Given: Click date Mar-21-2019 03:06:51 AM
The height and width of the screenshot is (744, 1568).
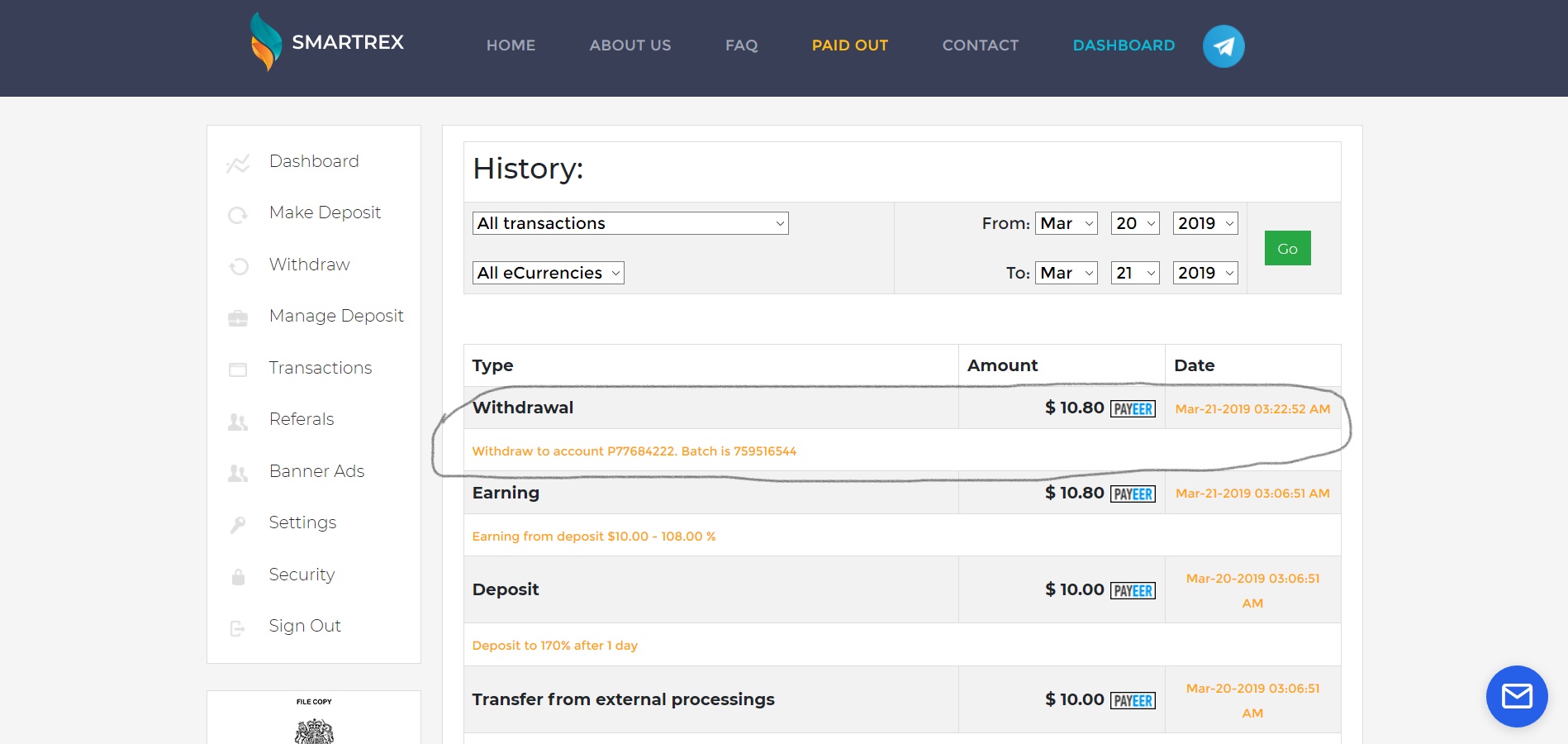Looking at the screenshot, I should (x=1252, y=494).
